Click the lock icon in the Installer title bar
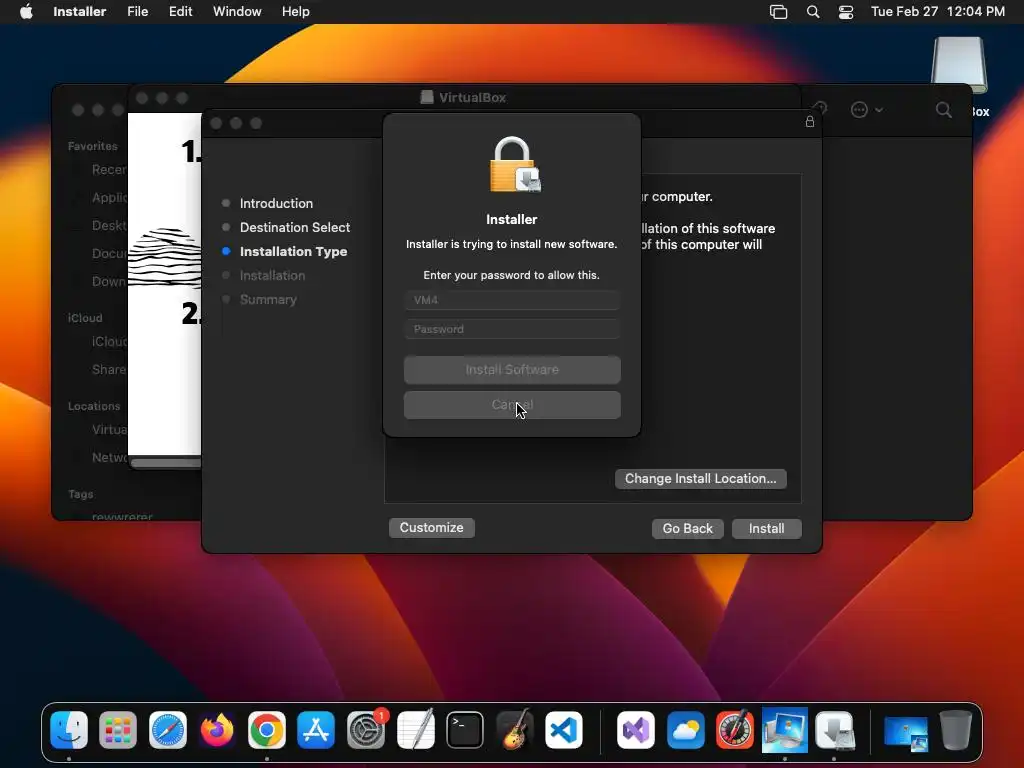Image resolution: width=1024 pixels, height=768 pixels. click(810, 121)
